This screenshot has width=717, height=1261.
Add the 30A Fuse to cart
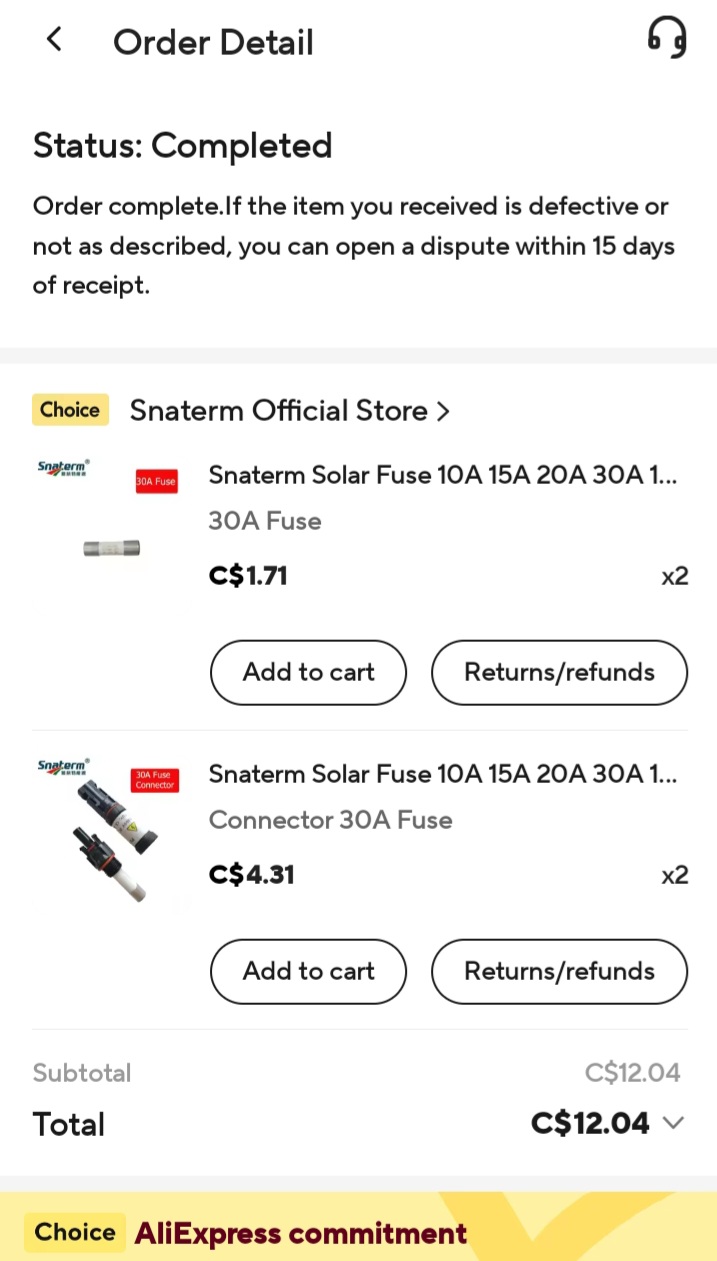click(308, 672)
